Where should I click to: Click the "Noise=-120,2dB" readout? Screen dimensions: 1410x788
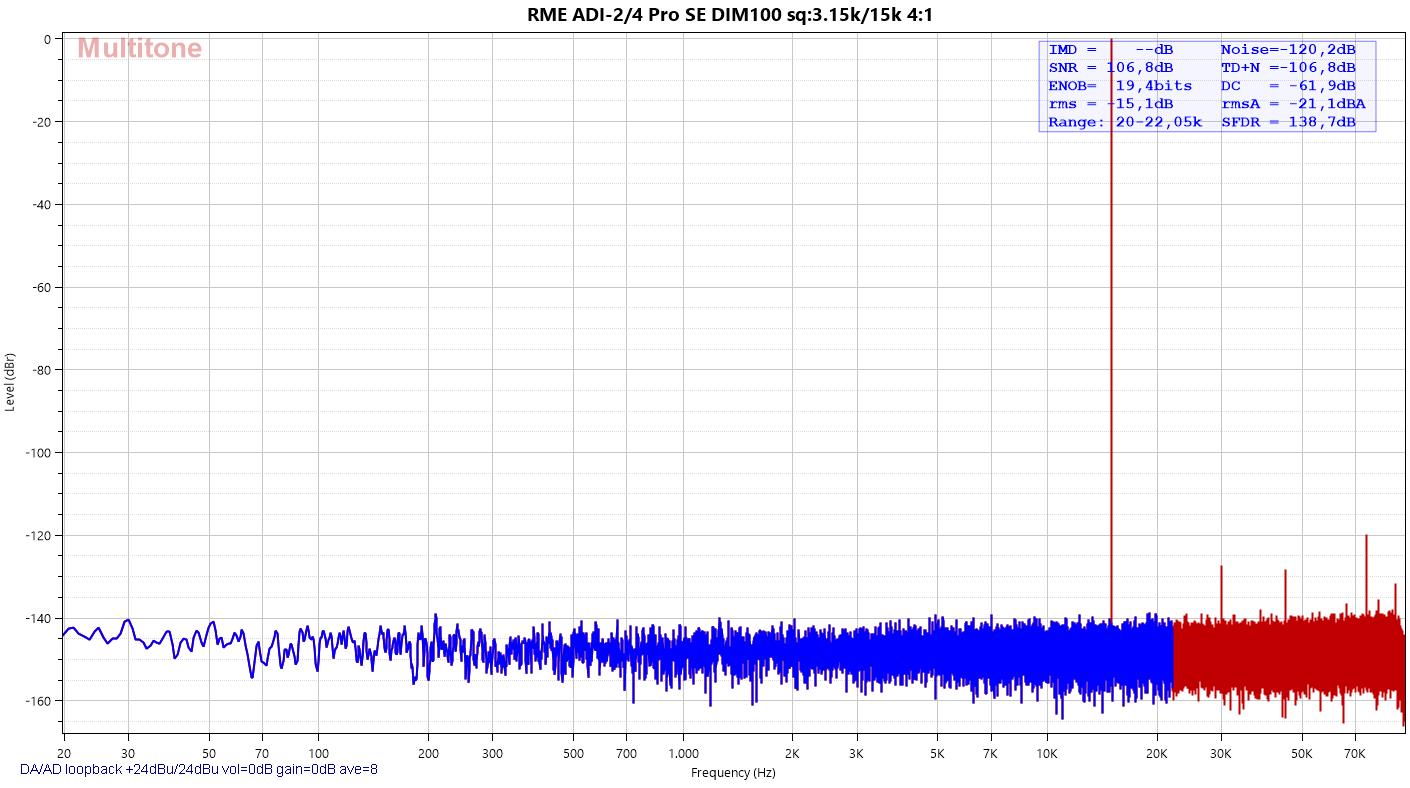(1288, 49)
